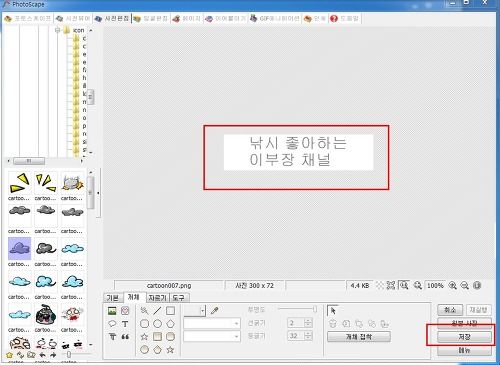Click the favorites star below thumbnails
Screen dimensions: 500x365
coord(10,355)
